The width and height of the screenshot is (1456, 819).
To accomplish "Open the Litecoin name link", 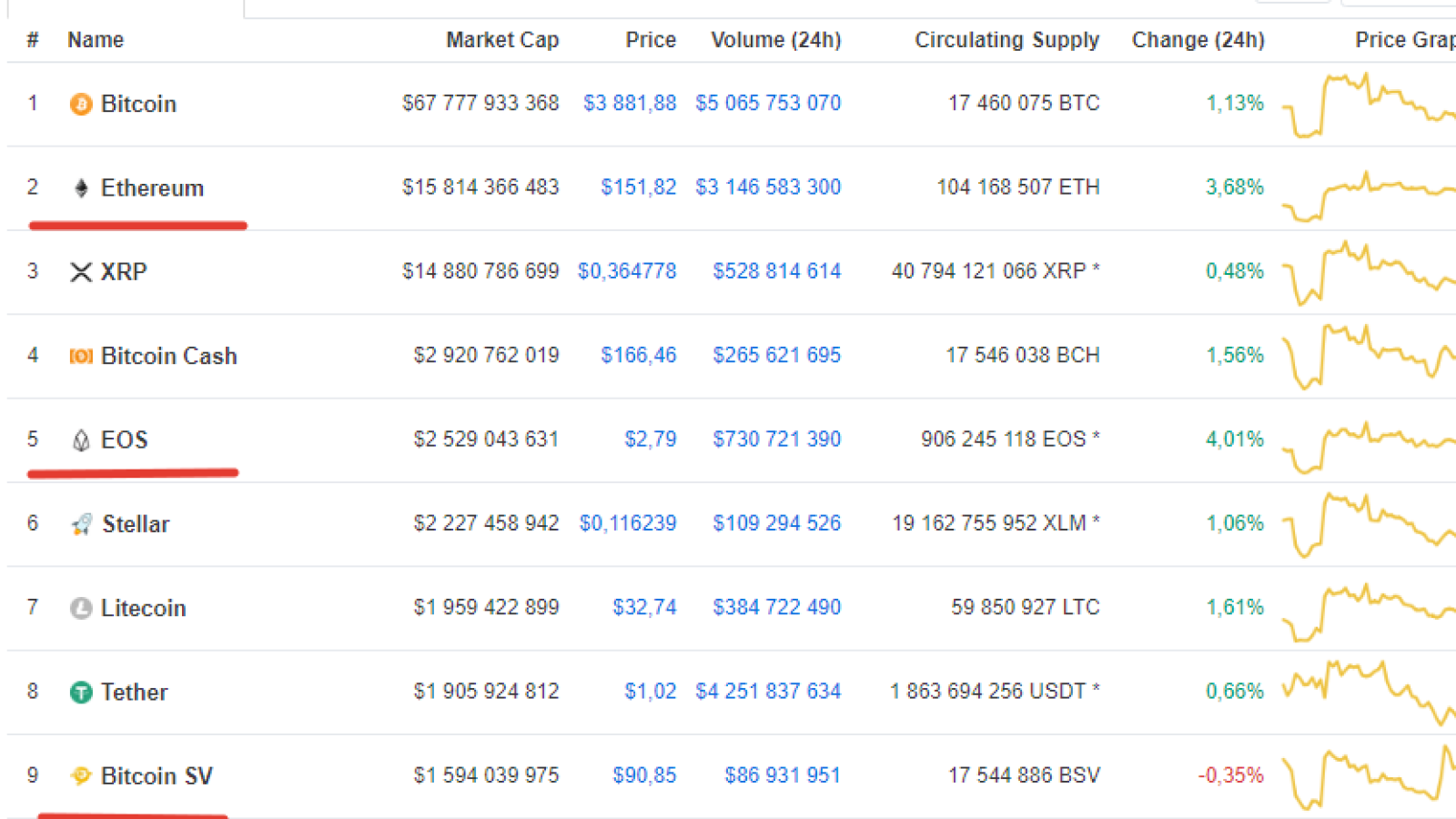I will pyautogui.click(x=143, y=608).
